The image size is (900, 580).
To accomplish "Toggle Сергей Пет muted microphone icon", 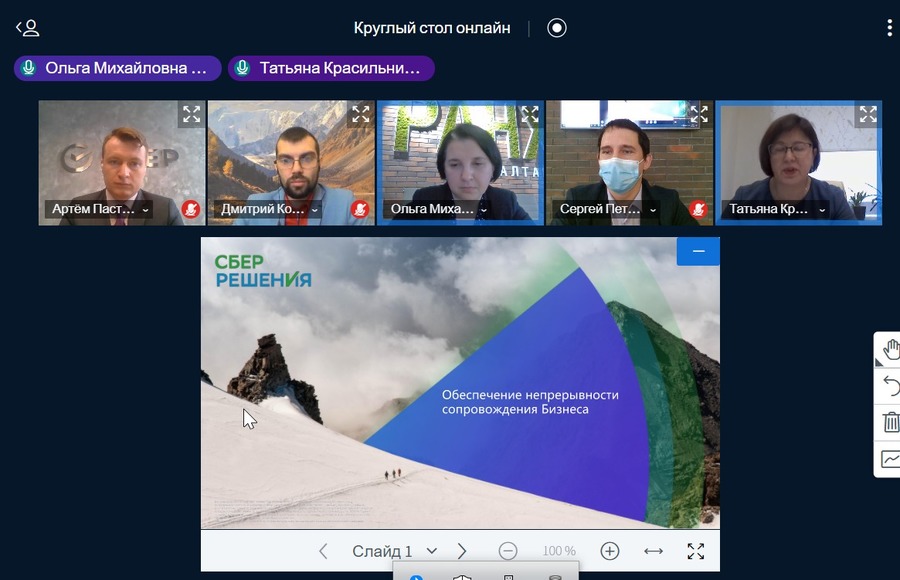I will 698,209.
